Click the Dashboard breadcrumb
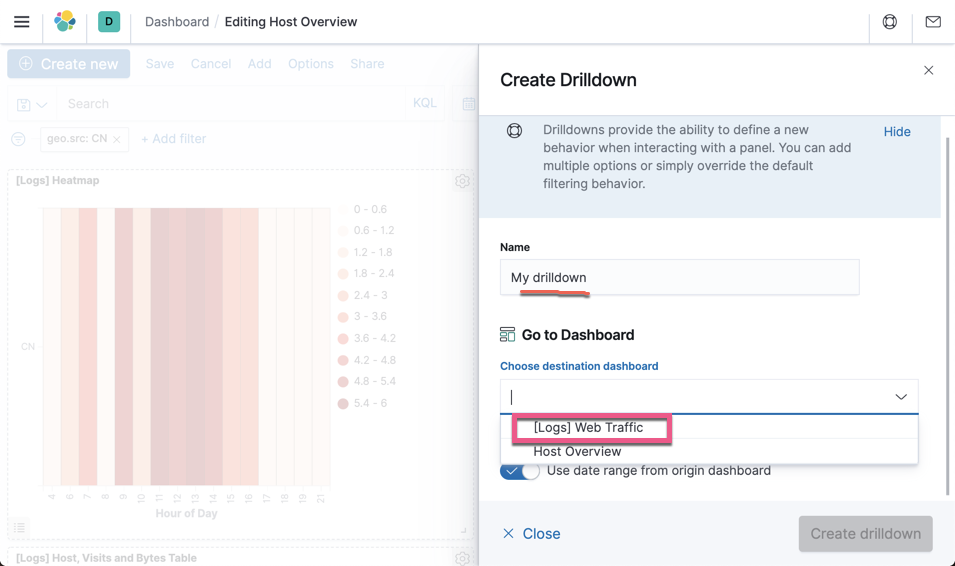Viewport: 955px width, 566px height. 177,22
